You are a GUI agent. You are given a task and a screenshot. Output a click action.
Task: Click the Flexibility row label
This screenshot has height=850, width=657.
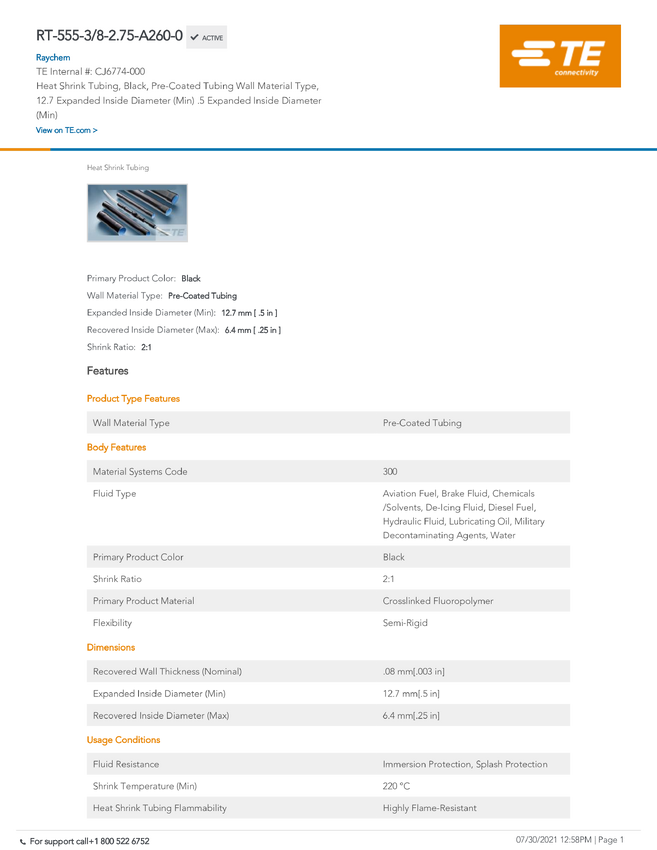point(112,623)
